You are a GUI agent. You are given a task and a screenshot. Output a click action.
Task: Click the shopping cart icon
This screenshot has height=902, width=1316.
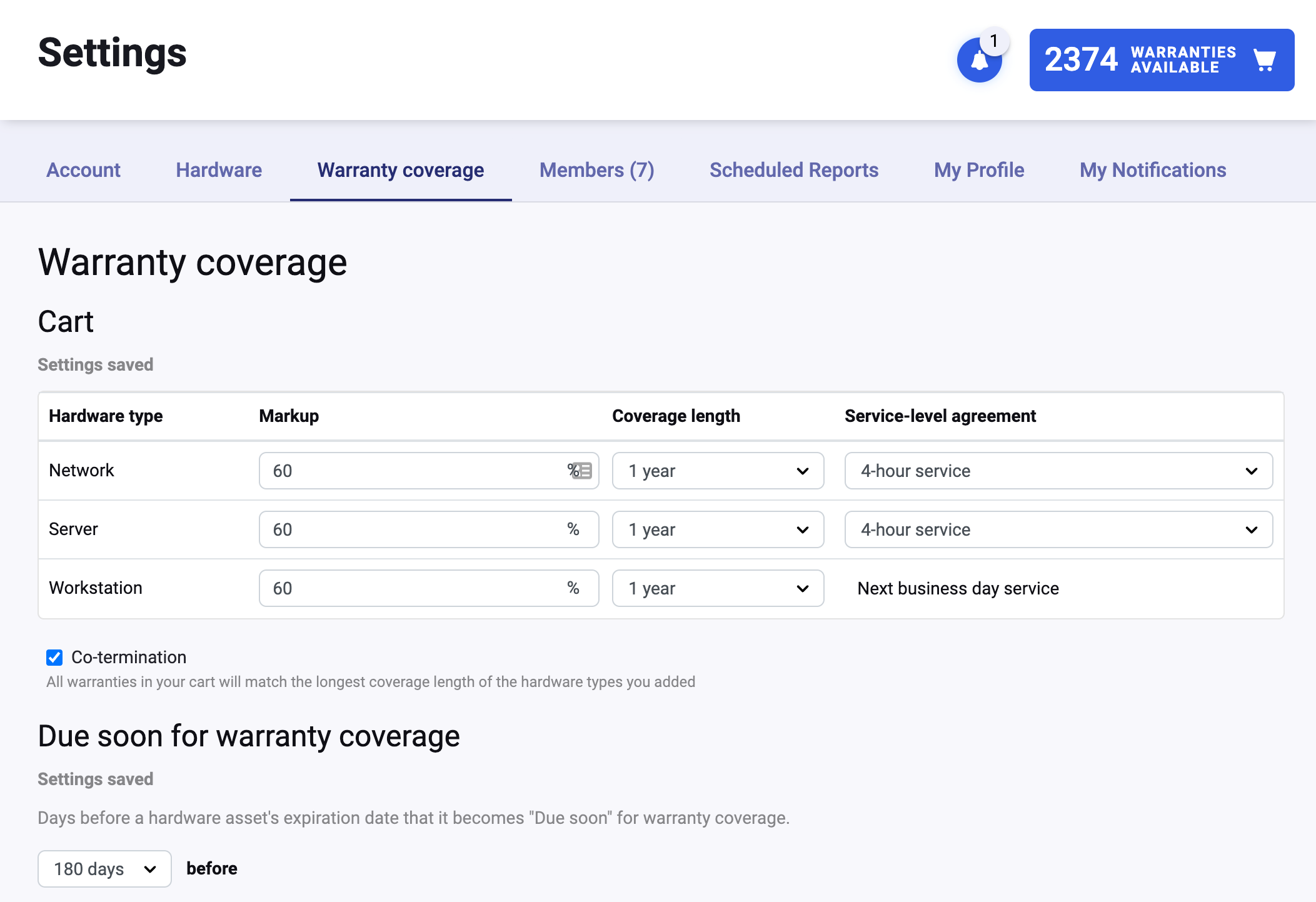(1264, 61)
